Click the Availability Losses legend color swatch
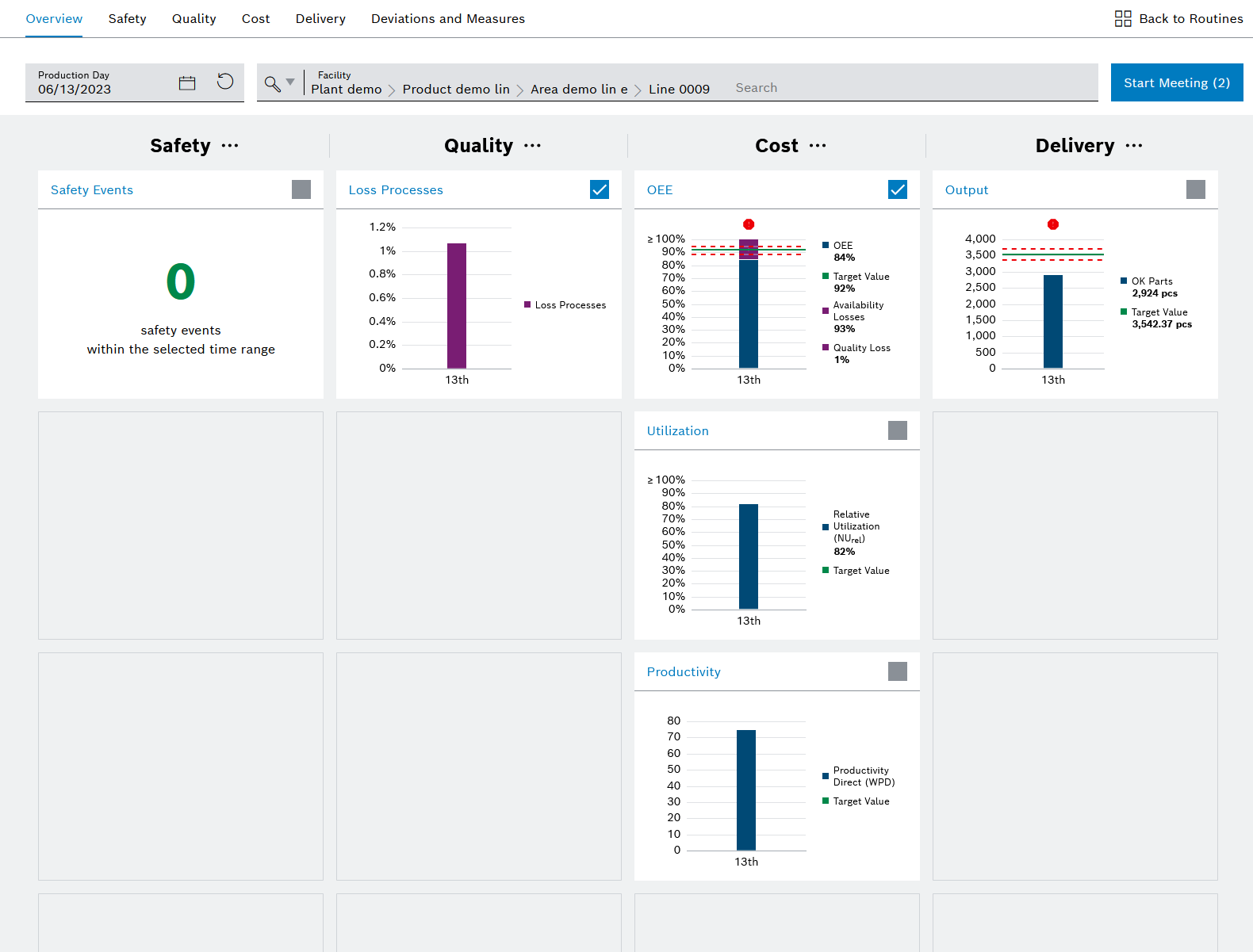Image resolution: width=1253 pixels, height=952 pixels. pyautogui.click(x=826, y=311)
